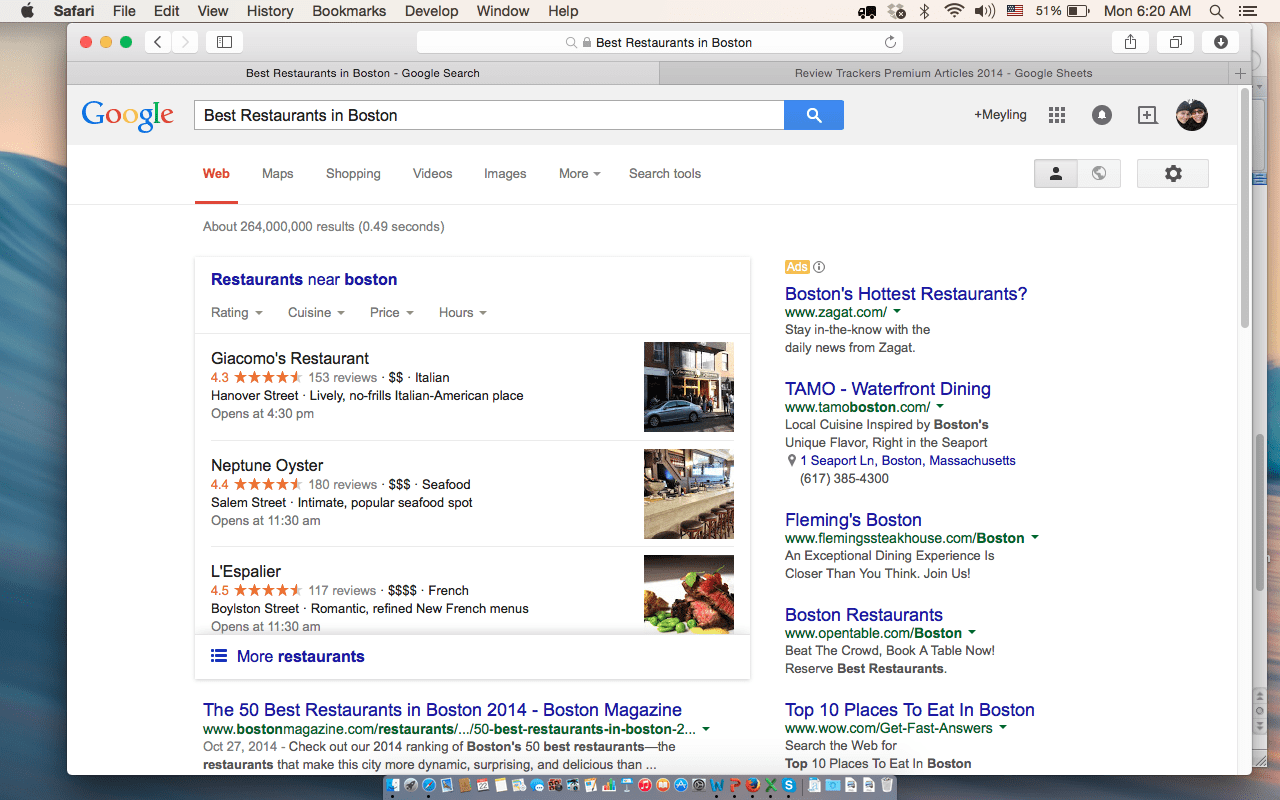1280x800 pixels.
Task: Open Finder from the Dock
Action: (394, 786)
